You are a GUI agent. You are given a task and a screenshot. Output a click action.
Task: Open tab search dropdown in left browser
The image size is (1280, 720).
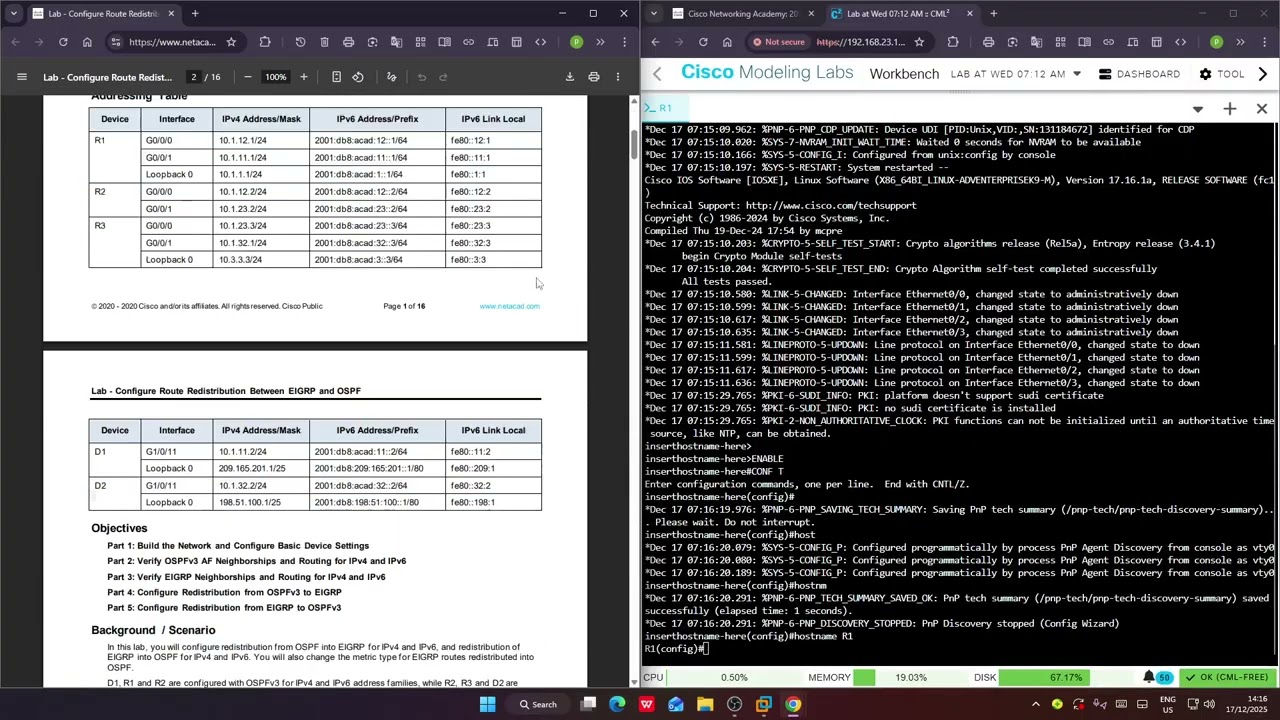click(x=13, y=14)
